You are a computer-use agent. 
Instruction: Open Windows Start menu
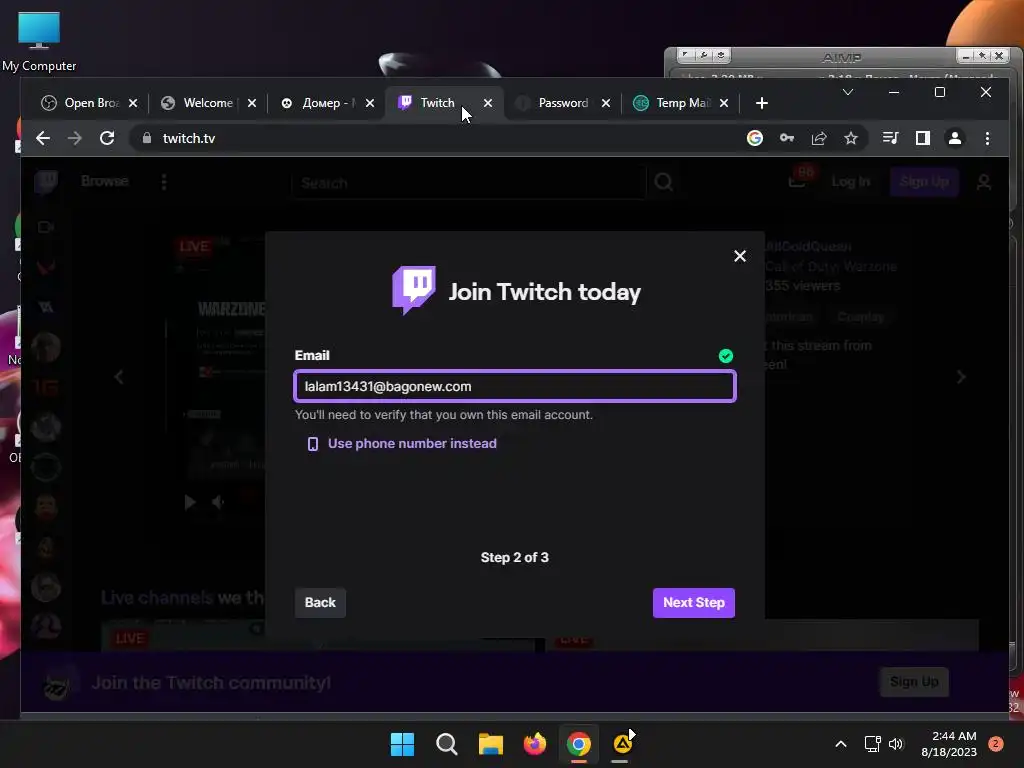[402, 744]
